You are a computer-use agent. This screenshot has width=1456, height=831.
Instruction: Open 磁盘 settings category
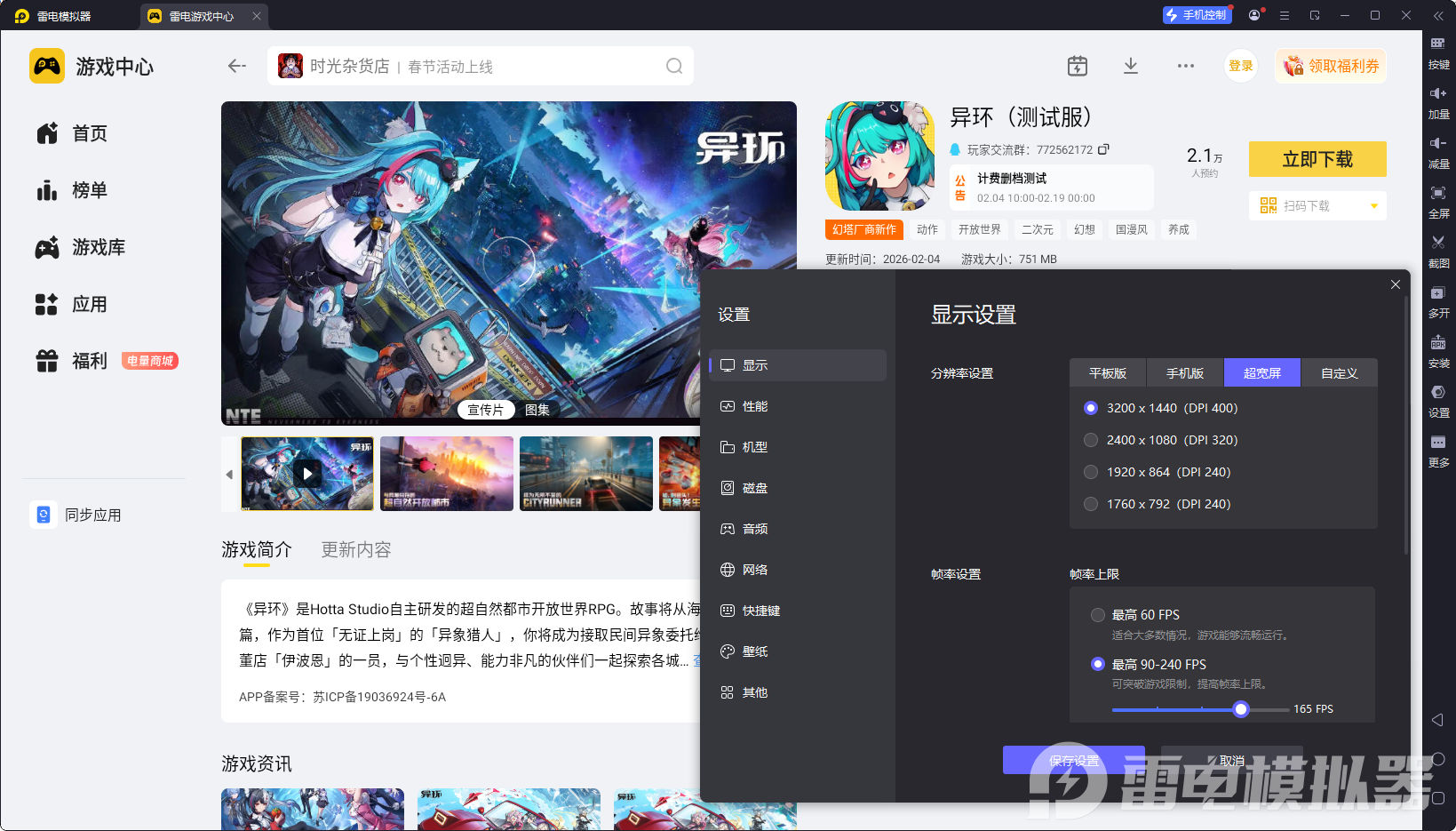(x=798, y=488)
